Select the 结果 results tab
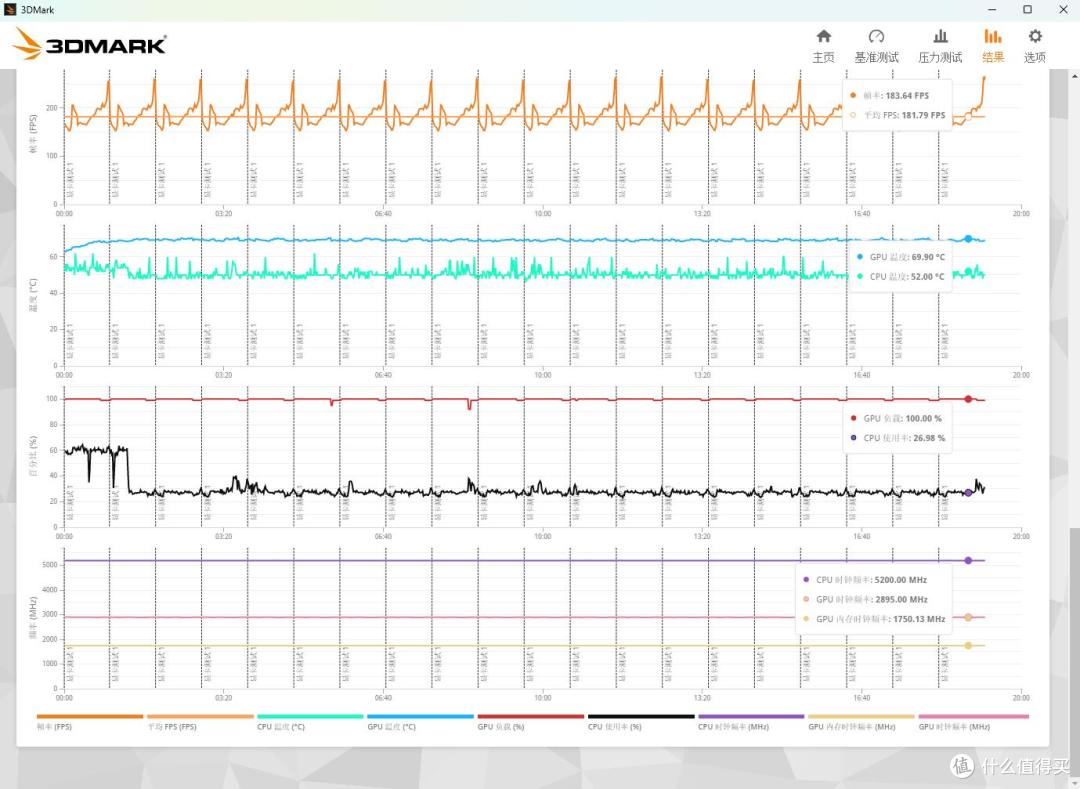 (x=993, y=46)
